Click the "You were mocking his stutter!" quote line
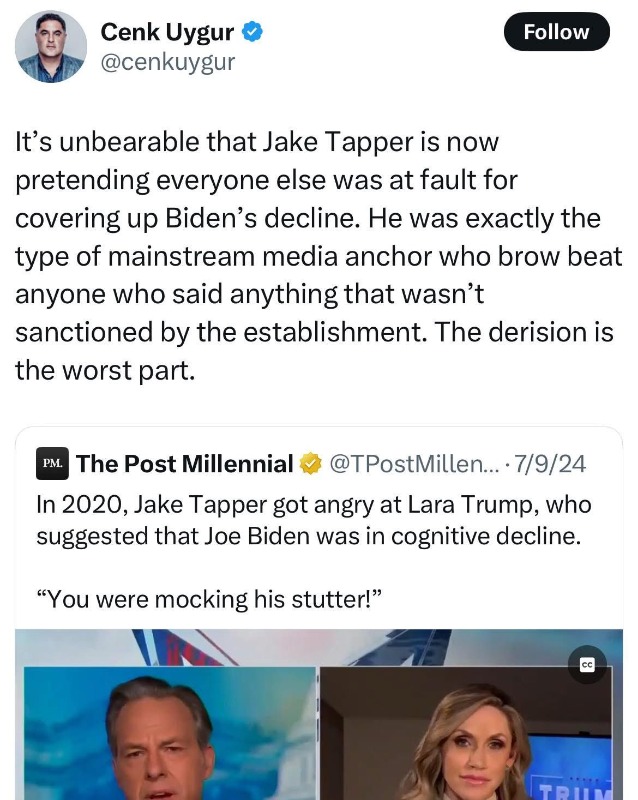The width and height of the screenshot is (638, 800). tap(210, 599)
